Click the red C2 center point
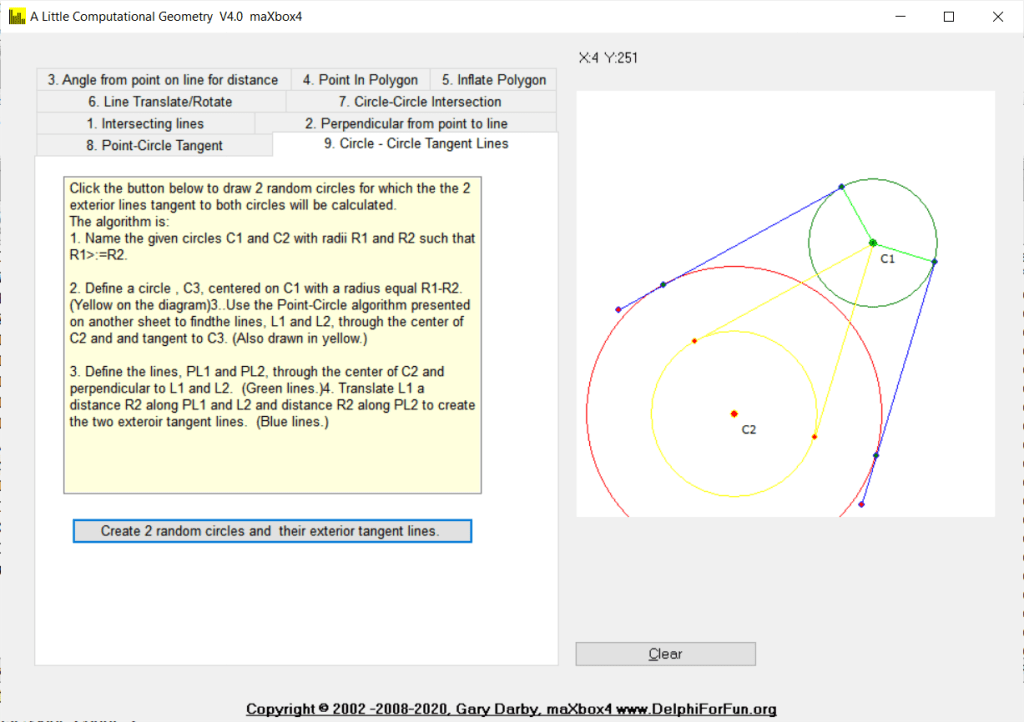This screenshot has width=1024, height=722. (734, 413)
